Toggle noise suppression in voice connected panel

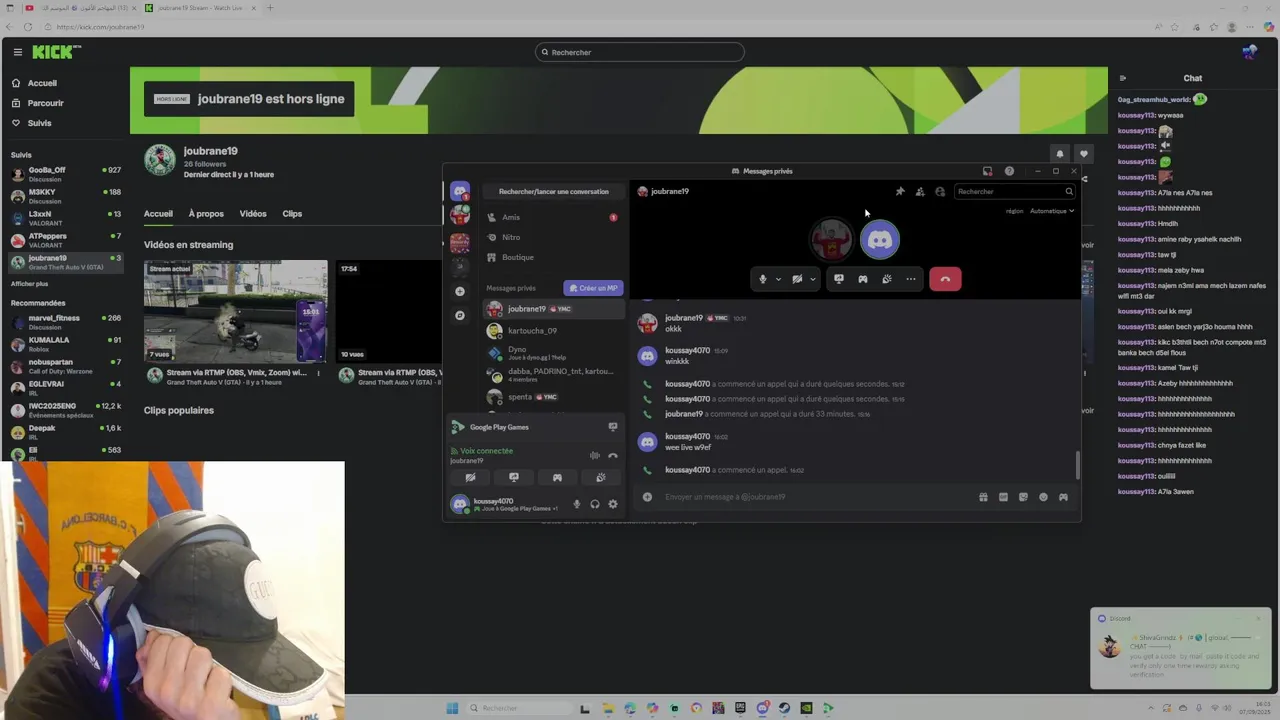pos(595,455)
